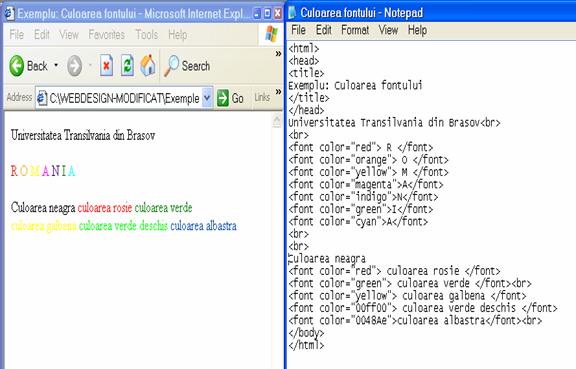Open the View menu in Internet Explorer
This screenshot has height=369, width=576.
[x=69, y=35]
